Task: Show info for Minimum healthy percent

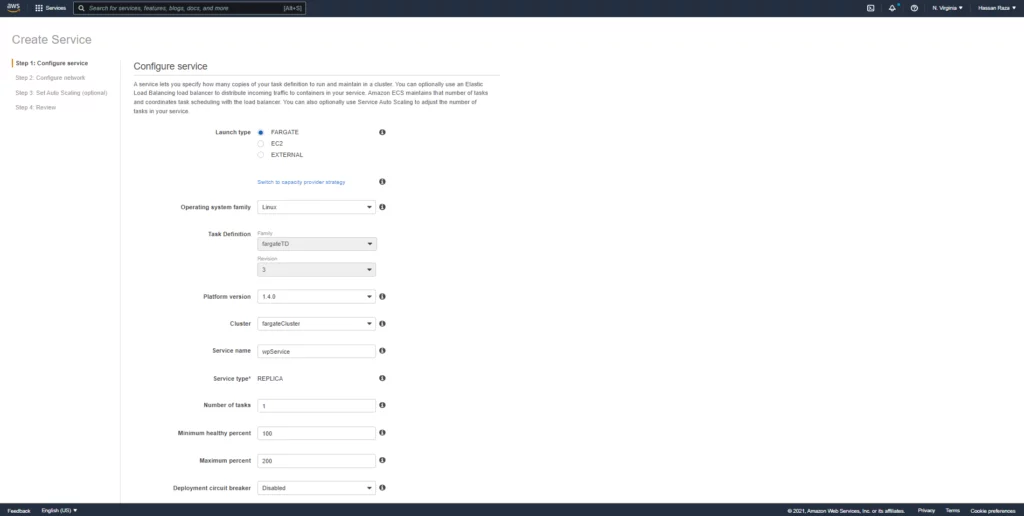Action: (x=382, y=432)
